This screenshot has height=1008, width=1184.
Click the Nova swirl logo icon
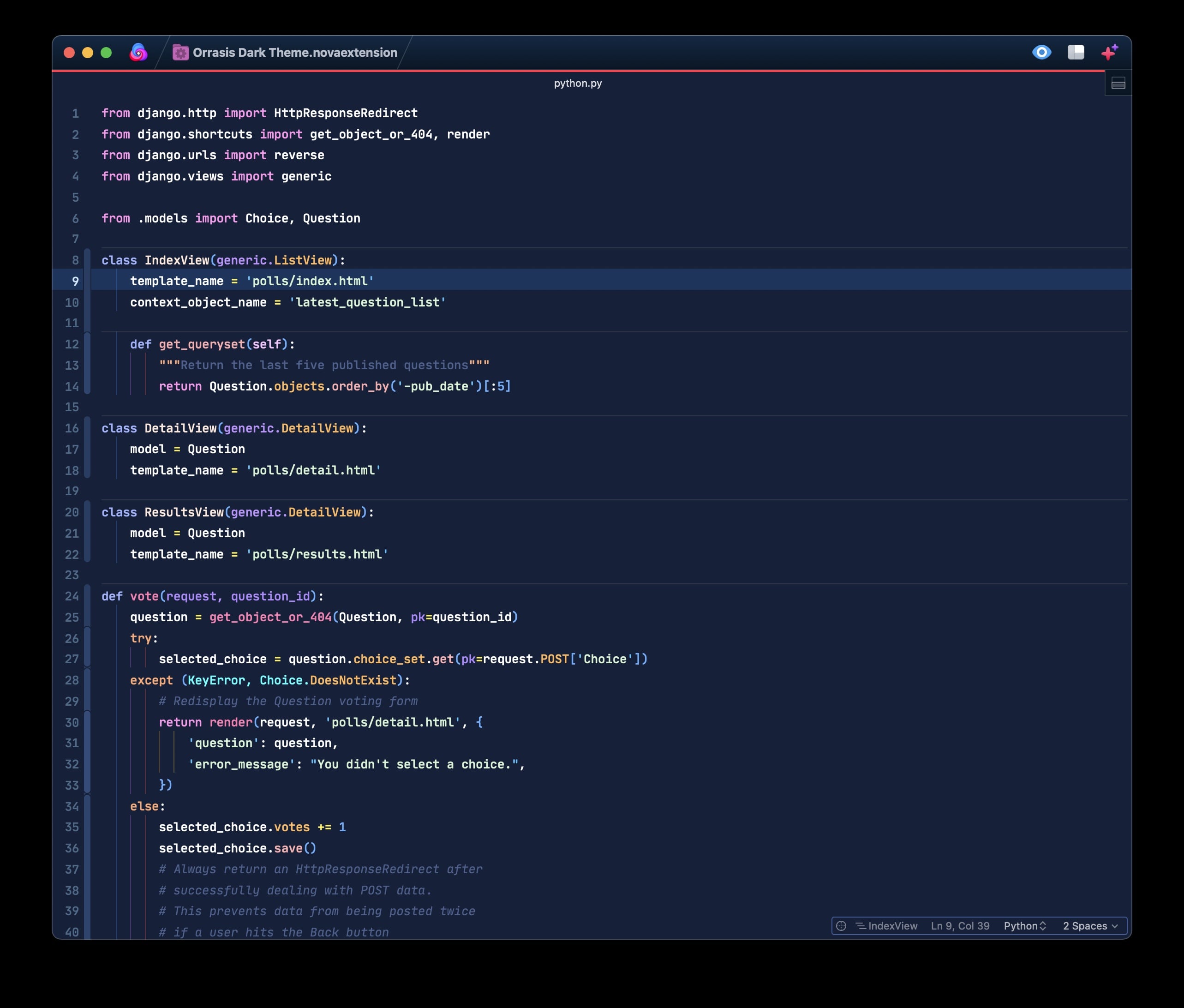point(138,53)
